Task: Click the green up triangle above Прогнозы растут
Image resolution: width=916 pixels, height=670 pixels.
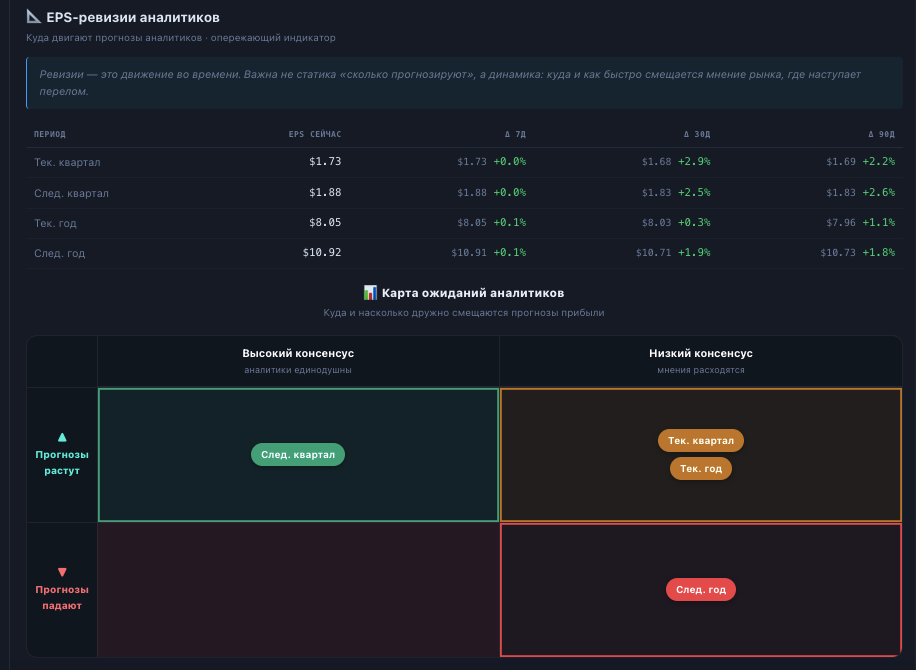Action: pyautogui.click(x=62, y=438)
